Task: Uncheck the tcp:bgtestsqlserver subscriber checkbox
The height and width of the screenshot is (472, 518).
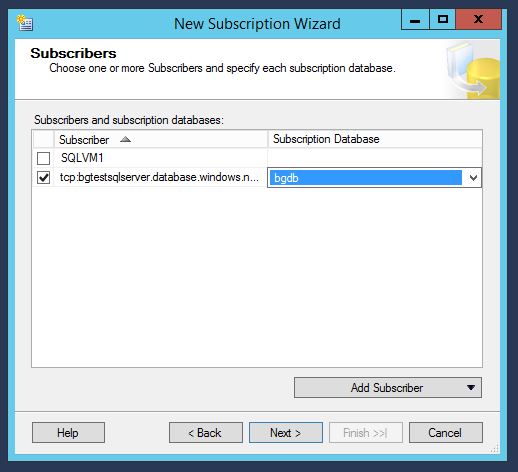Action: [x=43, y=177]
